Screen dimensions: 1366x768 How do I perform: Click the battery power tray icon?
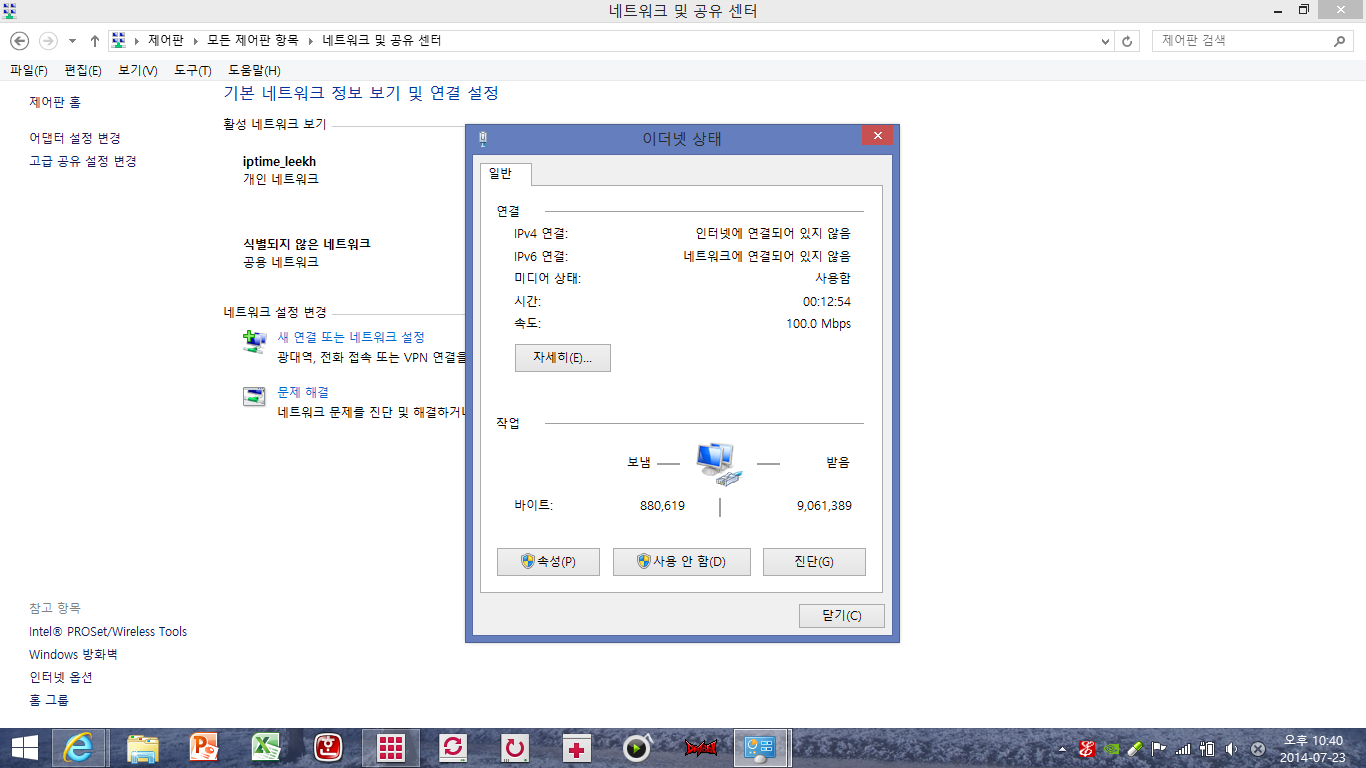(x=1207, y=748)
